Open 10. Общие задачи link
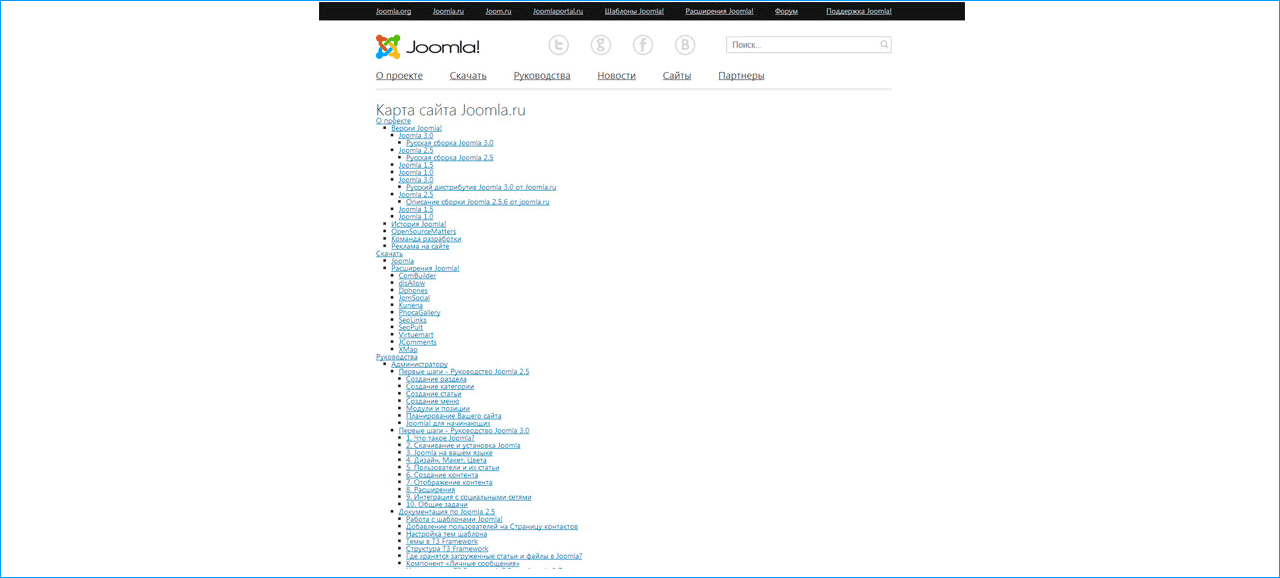 tap(437, 505)
